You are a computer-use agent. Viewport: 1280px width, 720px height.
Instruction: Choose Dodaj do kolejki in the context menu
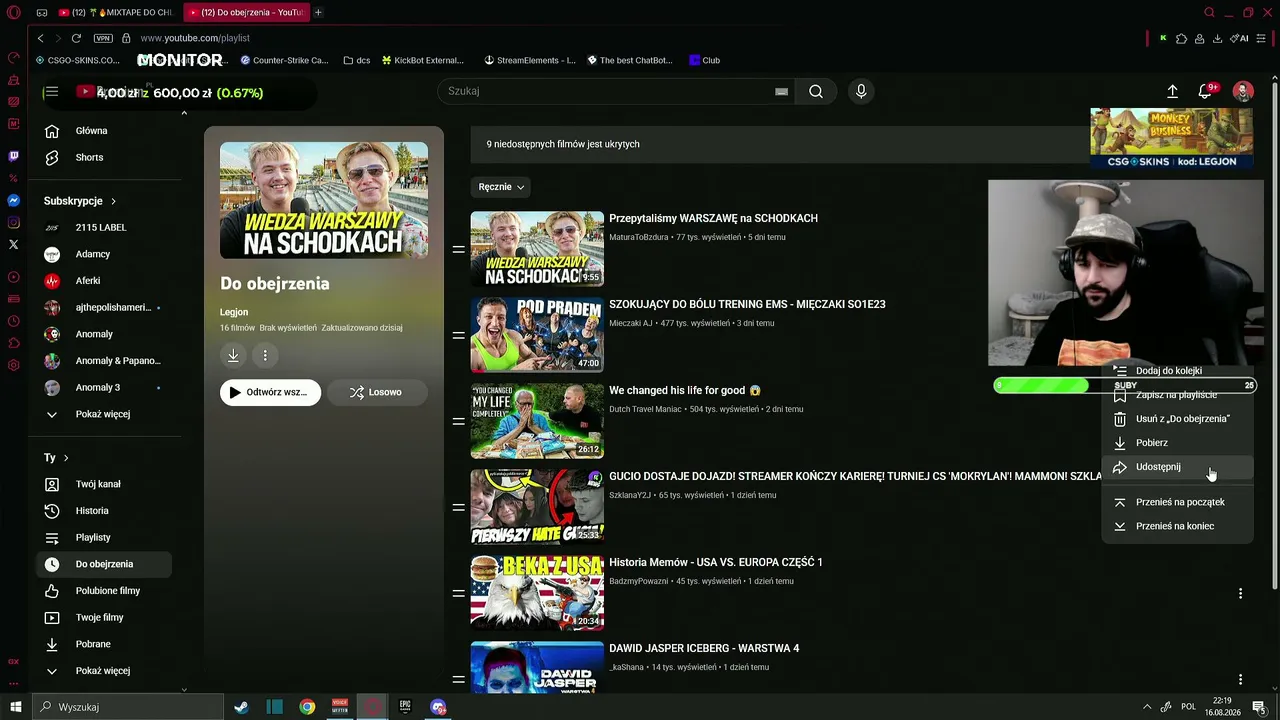point(1177,371)
